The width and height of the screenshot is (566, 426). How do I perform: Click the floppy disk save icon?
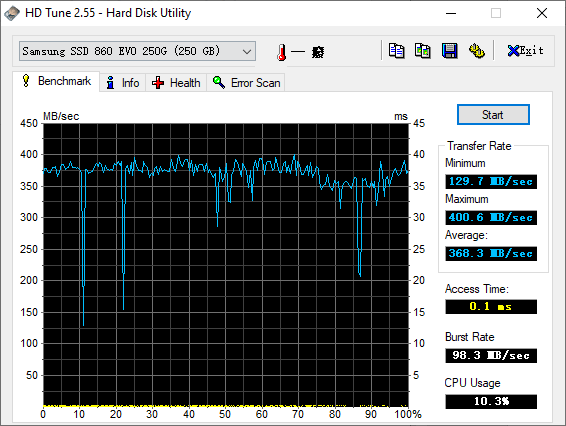[x=449, y=51]
